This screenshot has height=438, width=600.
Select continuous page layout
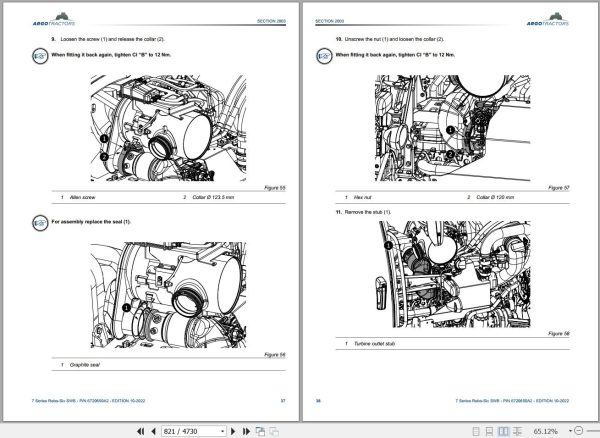tap(489, 431)
